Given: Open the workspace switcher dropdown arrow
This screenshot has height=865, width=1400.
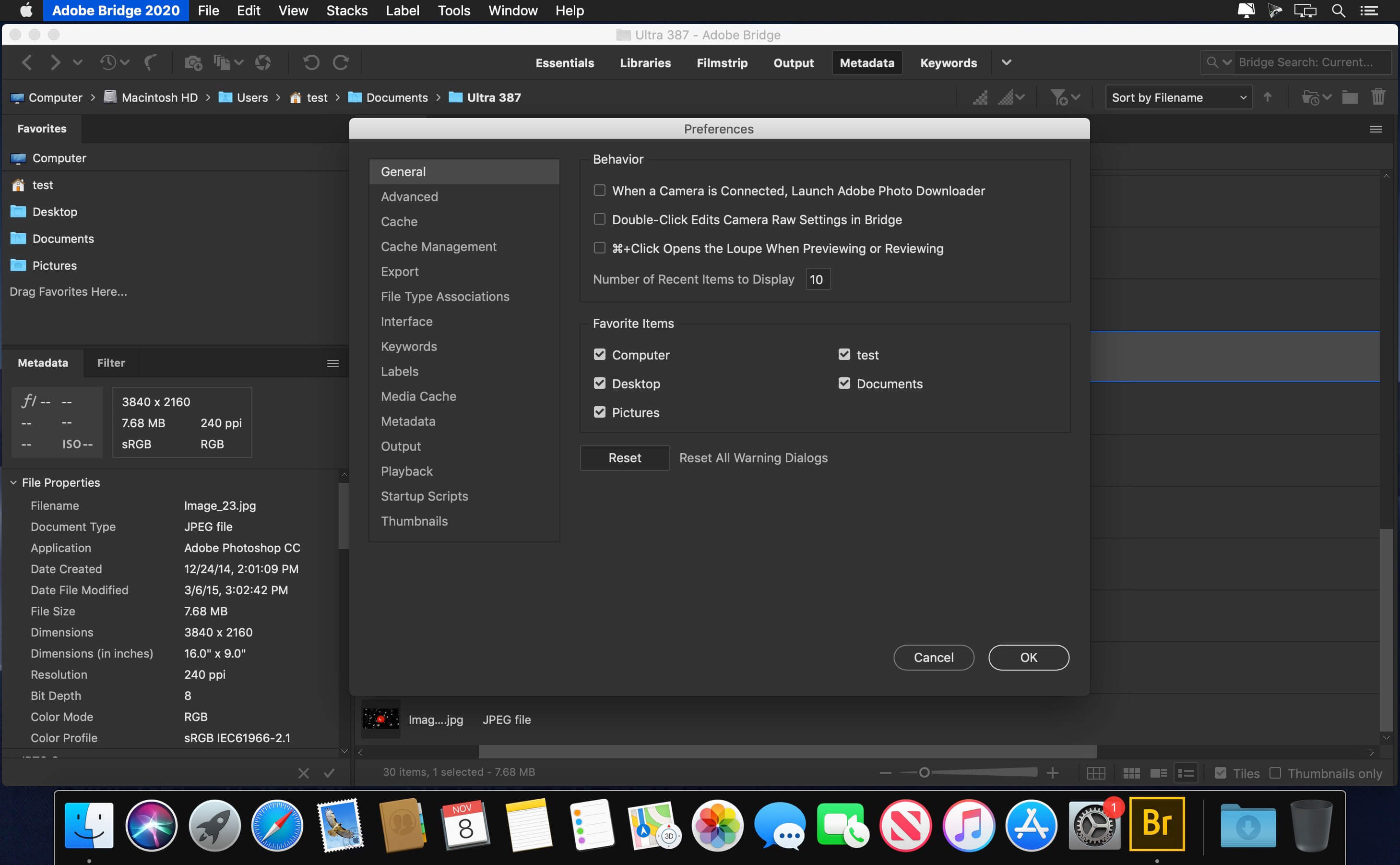Looking at the screenshot, I should [x=1007, y=63].
